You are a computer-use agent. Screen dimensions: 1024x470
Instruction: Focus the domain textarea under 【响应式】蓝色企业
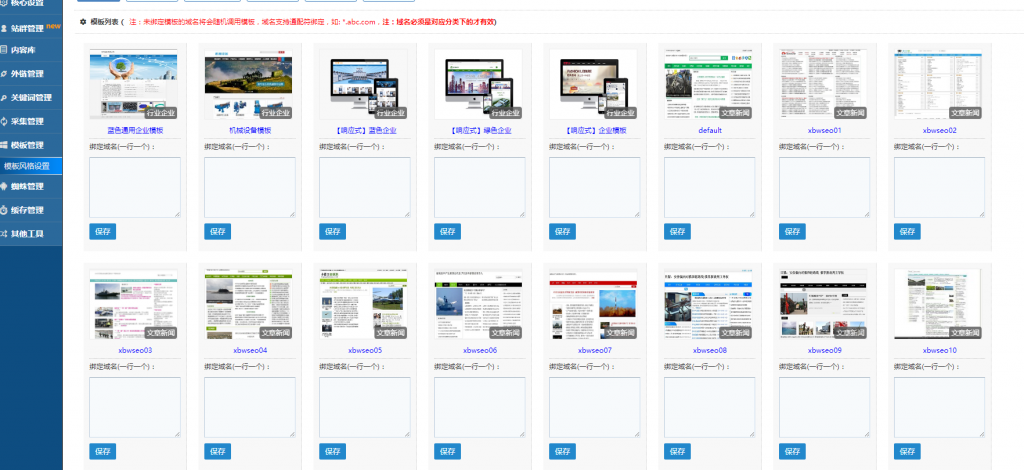coord(364,186)
